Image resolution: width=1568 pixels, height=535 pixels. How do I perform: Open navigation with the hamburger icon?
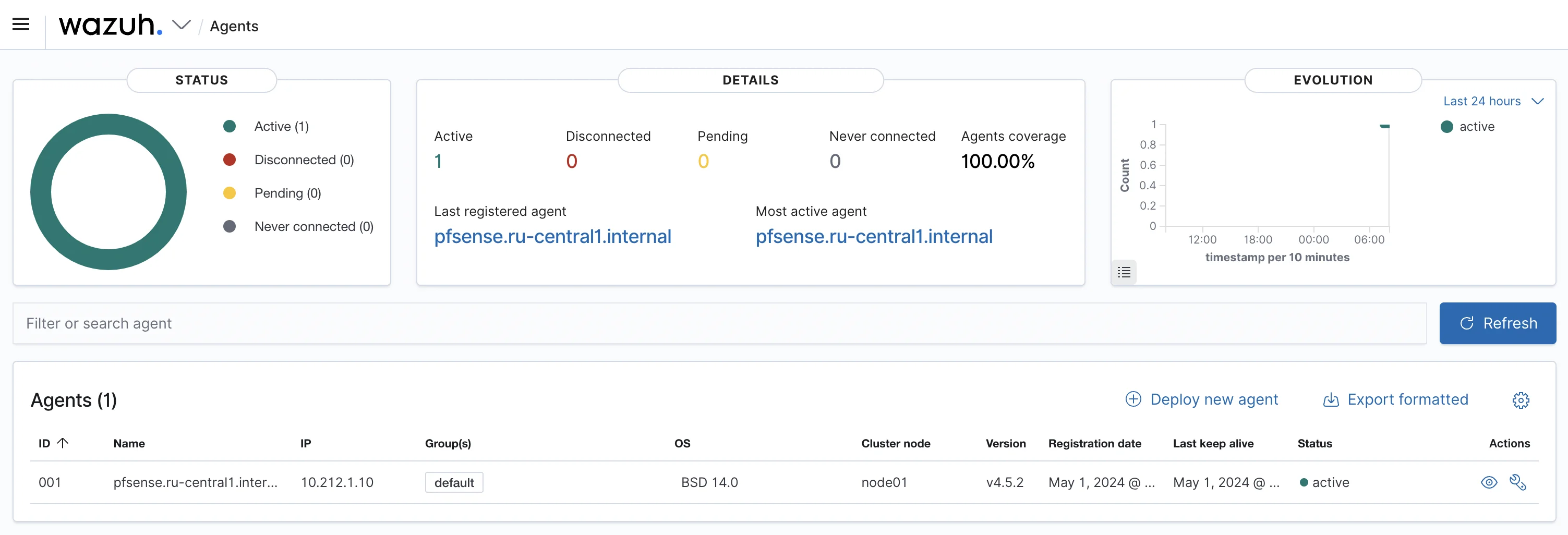[21, 24]
